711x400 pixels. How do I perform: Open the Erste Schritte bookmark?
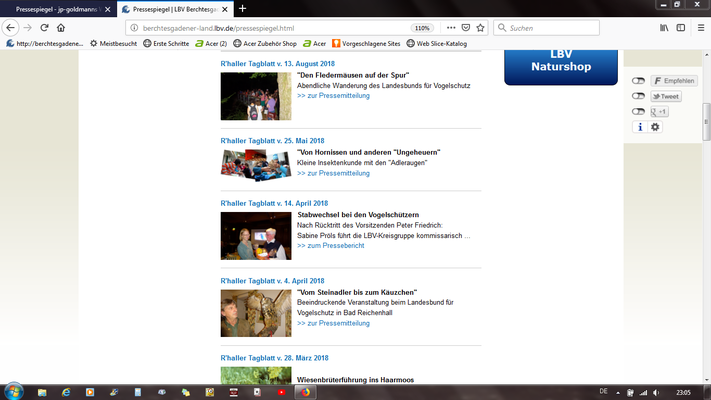click(166, 44)
